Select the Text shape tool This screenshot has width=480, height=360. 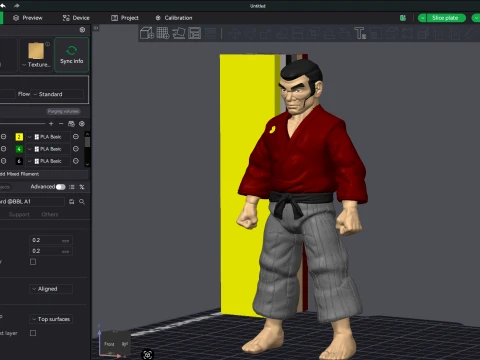[360, 33]
